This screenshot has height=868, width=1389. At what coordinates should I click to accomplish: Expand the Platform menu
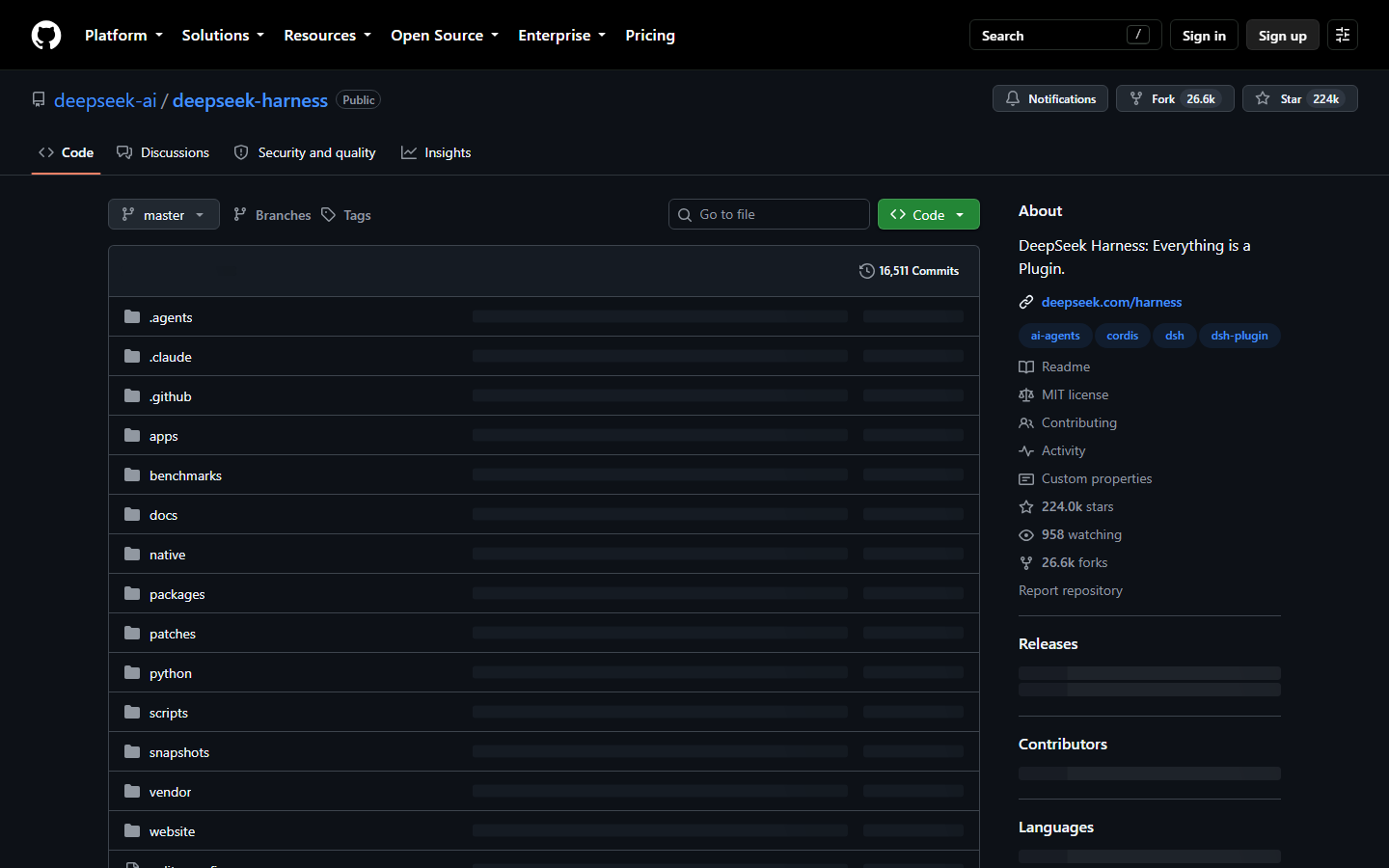(x=123, y=36)
